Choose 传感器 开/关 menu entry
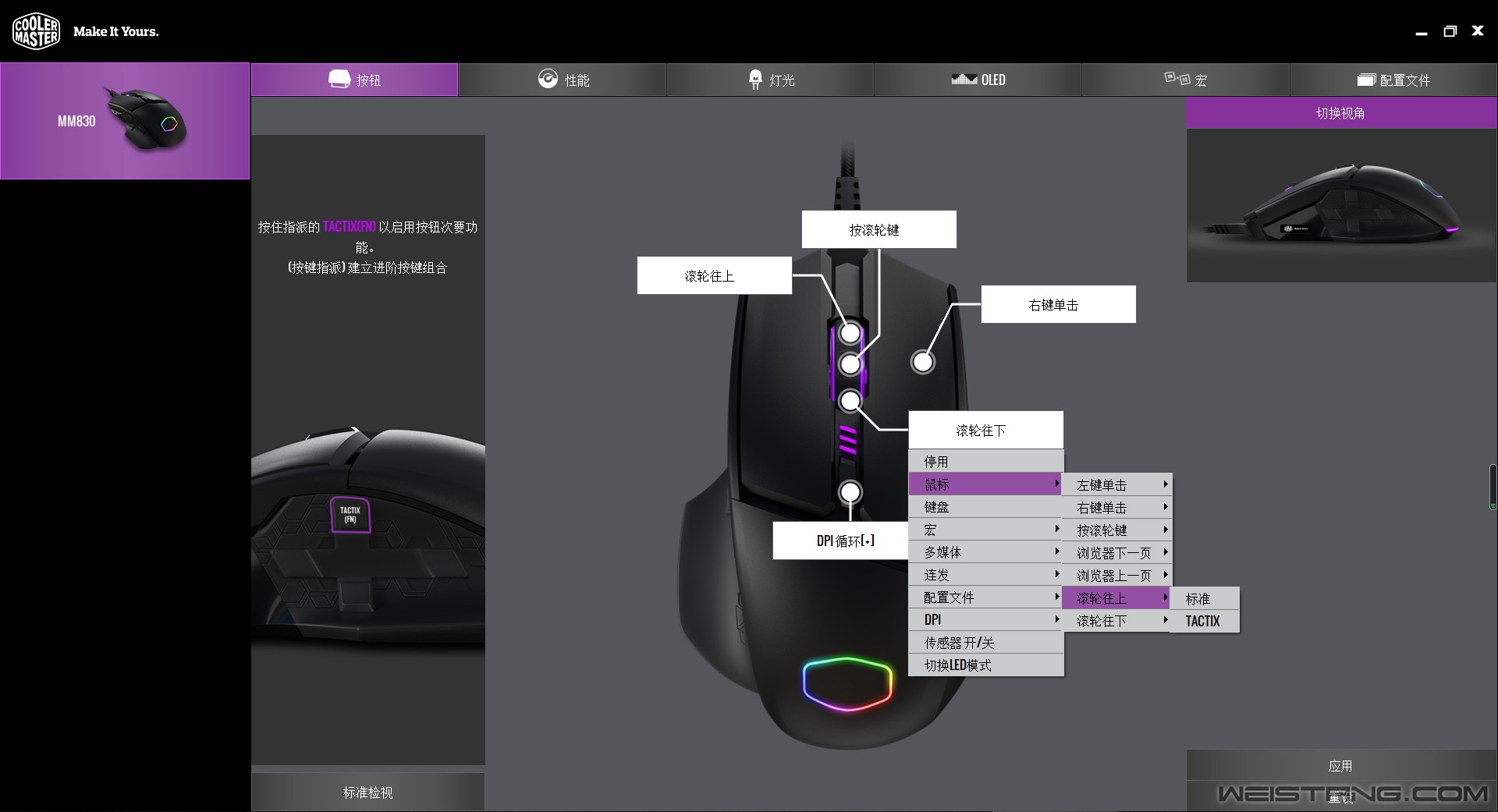The width and height of the screenshot is (1498, 812). pyautogui.click(x=986, y=642)
